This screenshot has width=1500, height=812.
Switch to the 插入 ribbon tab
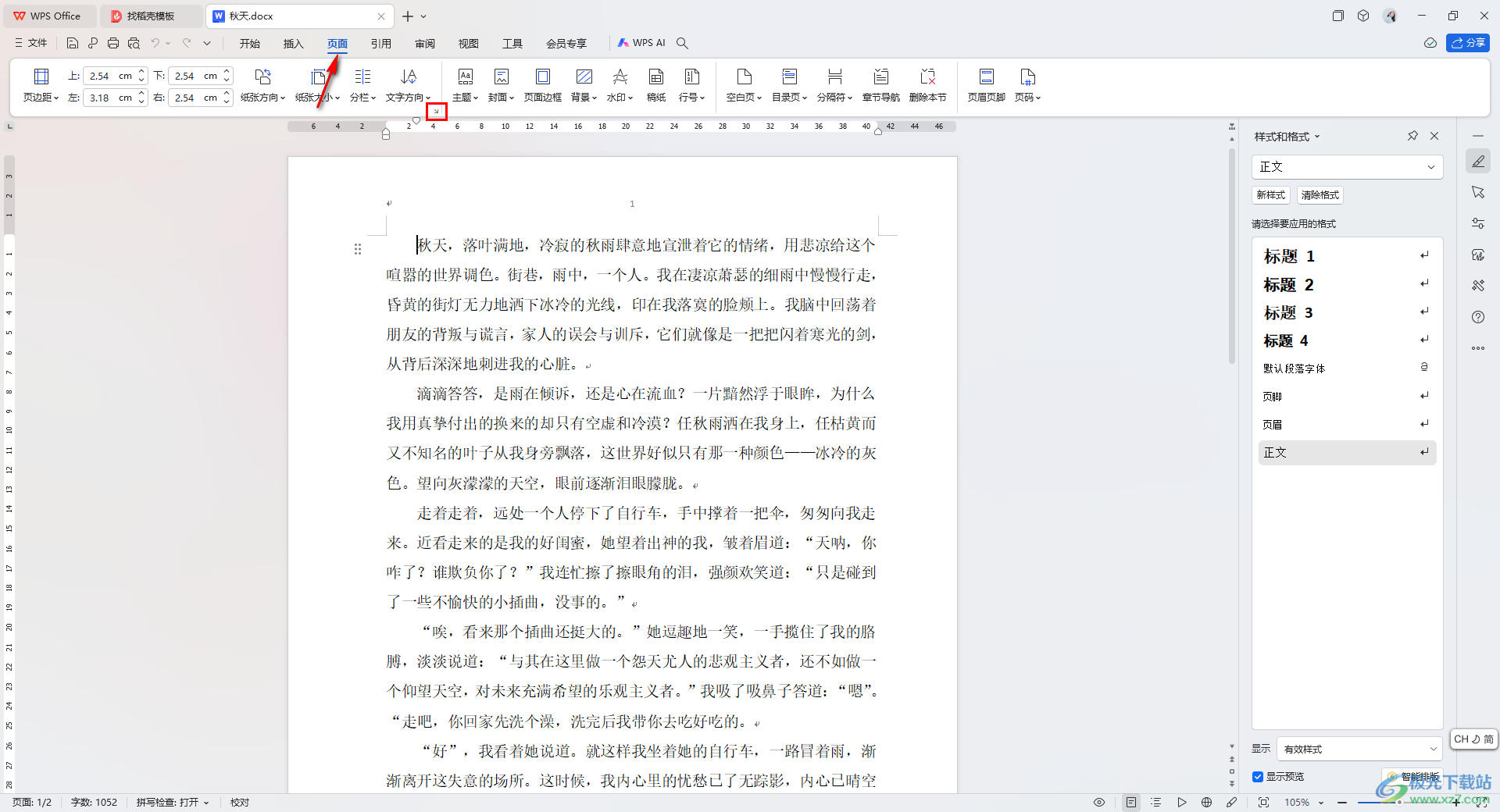click(294, 44)
